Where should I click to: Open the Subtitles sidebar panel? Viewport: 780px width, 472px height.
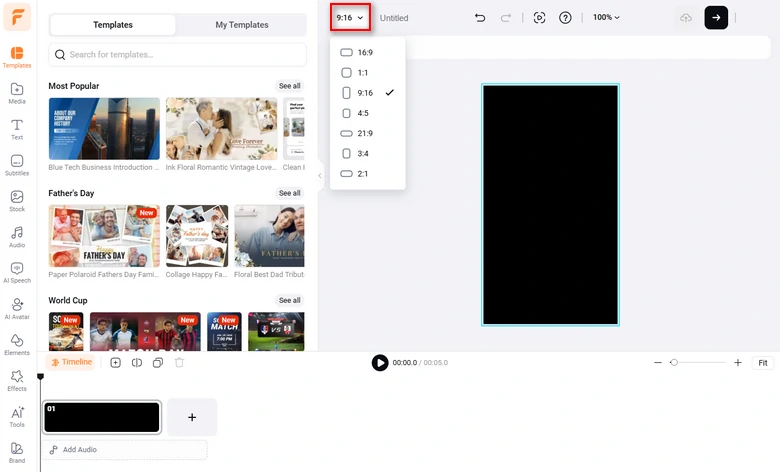coord(17,165)
